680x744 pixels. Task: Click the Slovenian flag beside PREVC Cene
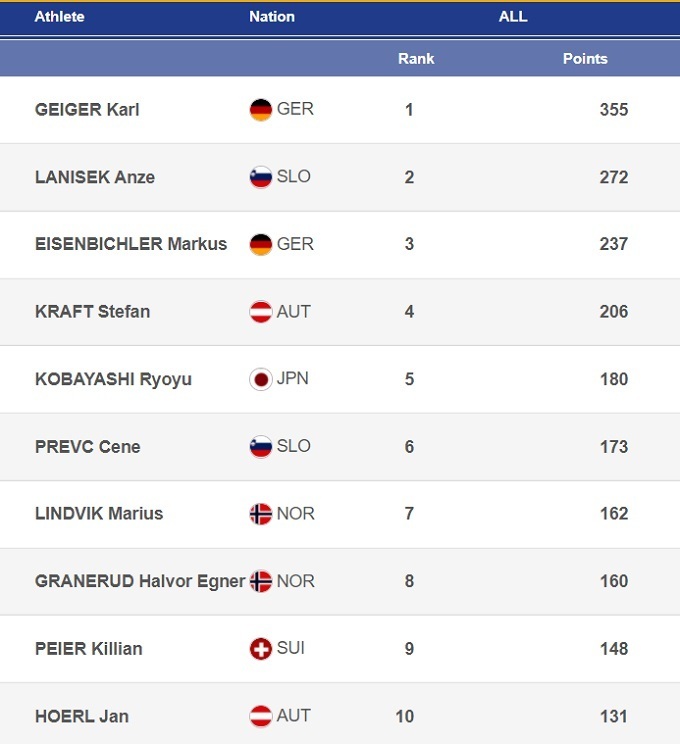click(261, 447)
